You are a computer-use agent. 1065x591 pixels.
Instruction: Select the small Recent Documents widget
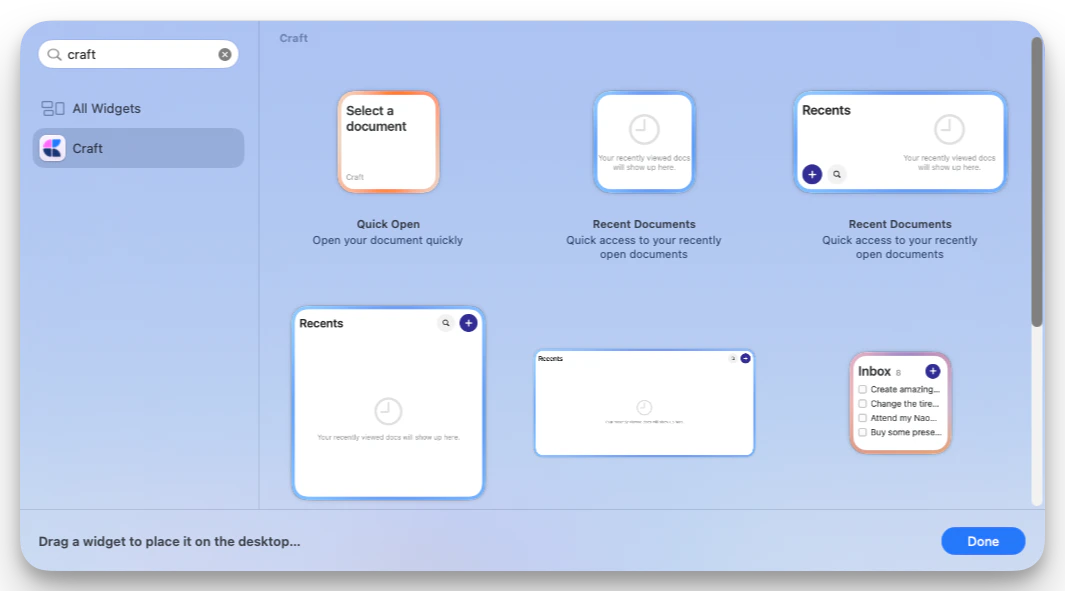(644, 142)
